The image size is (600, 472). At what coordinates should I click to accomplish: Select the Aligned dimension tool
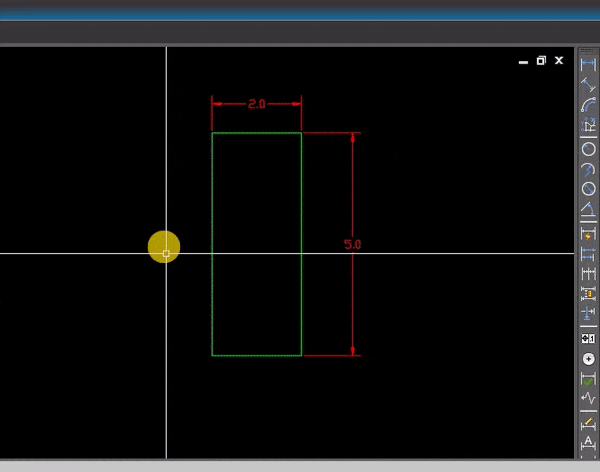click(588, 84)
